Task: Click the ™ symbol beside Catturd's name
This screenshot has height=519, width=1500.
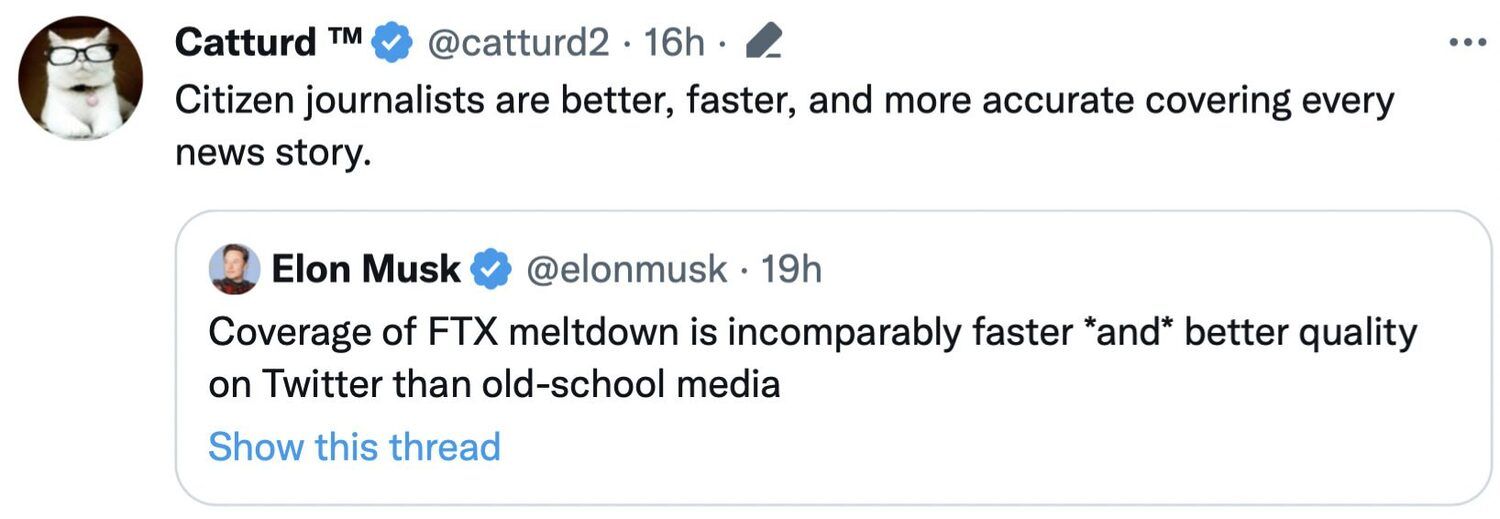Action: 347,38
